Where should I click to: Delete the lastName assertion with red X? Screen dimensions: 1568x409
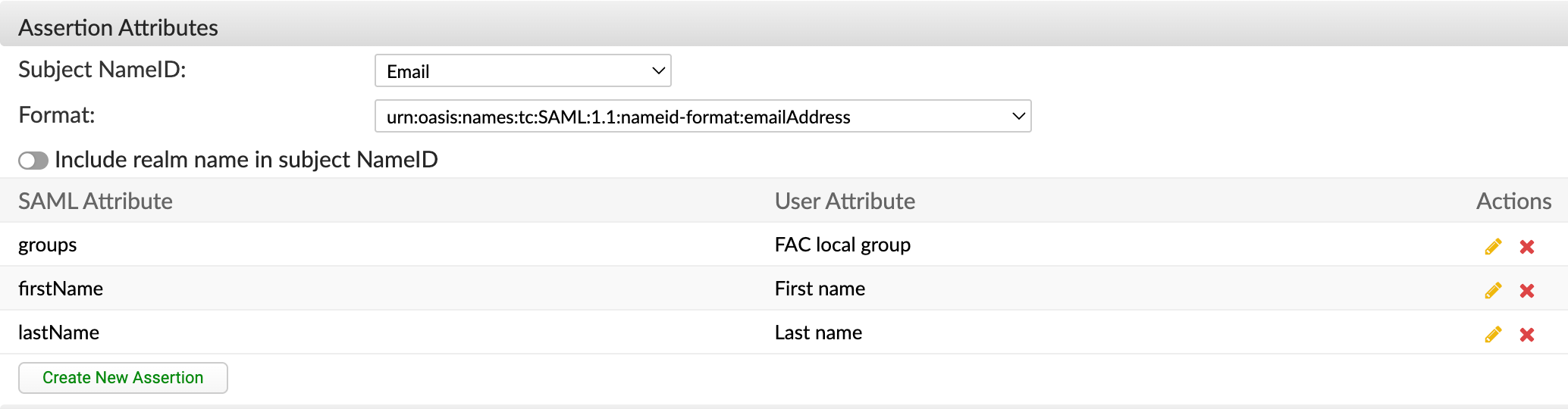(x=1526, y=334)
